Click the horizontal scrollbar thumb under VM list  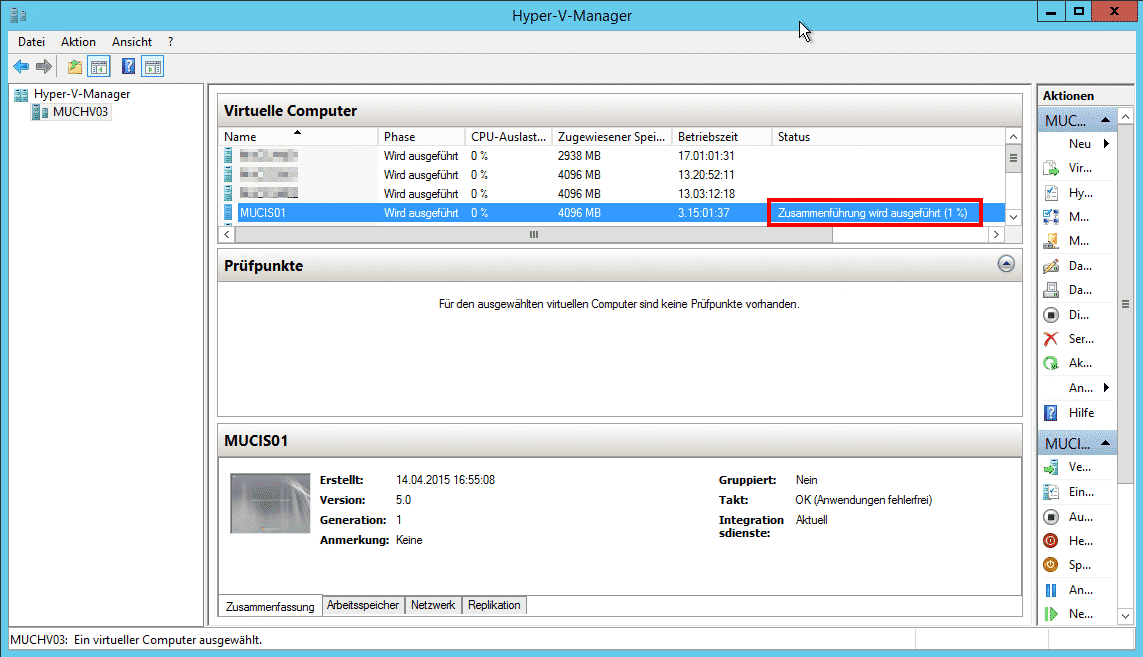pos(534,235)
